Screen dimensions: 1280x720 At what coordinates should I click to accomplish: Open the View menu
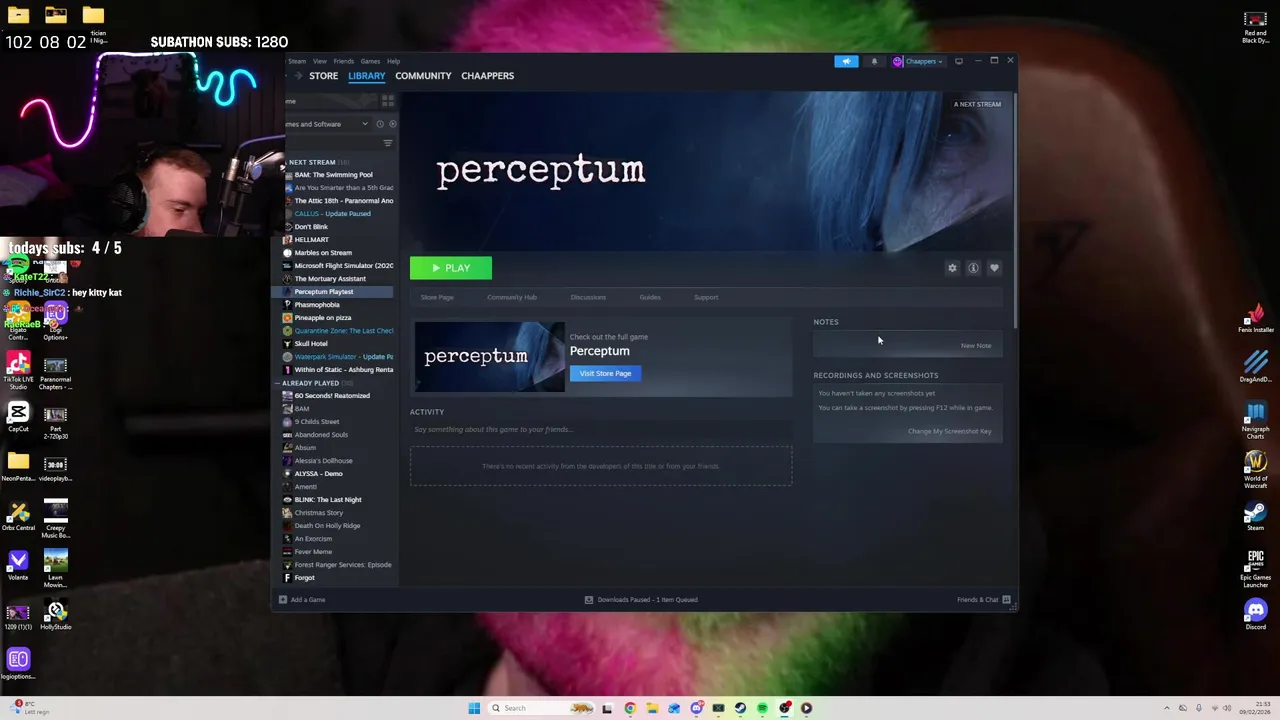click(x=320, y=61)
